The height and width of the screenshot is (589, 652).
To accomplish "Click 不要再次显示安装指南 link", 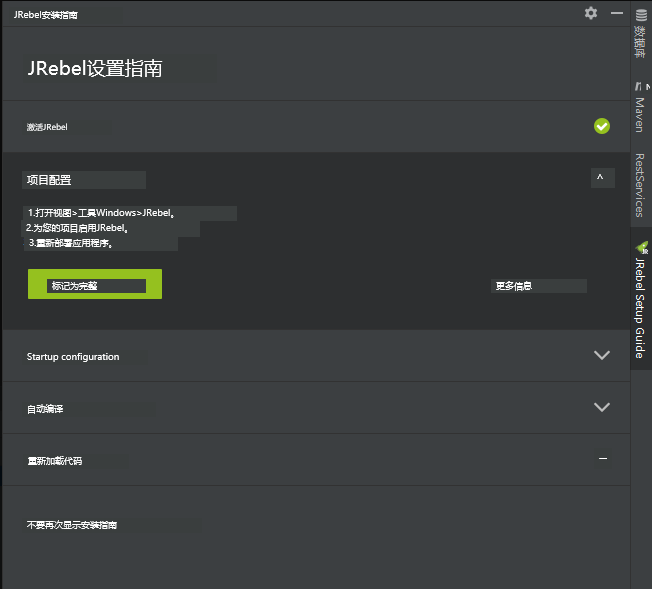I will (72, 525).
